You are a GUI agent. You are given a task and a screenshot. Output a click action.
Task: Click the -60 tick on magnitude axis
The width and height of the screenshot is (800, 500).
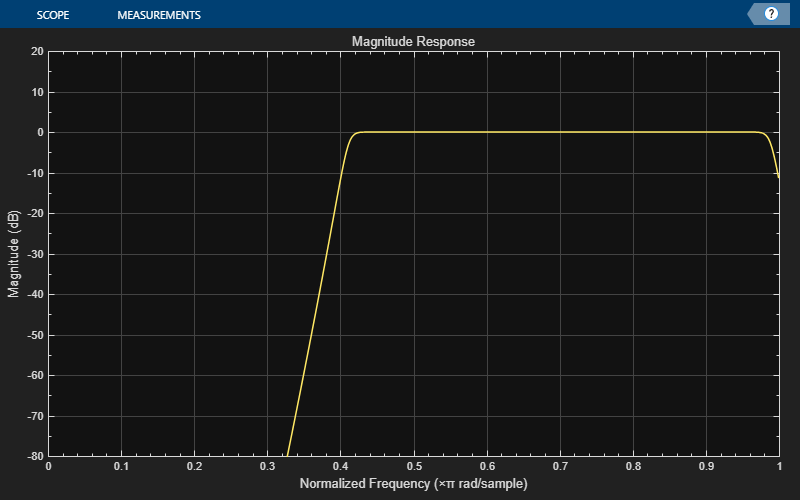pyautogui.click(x=36, y=376)
